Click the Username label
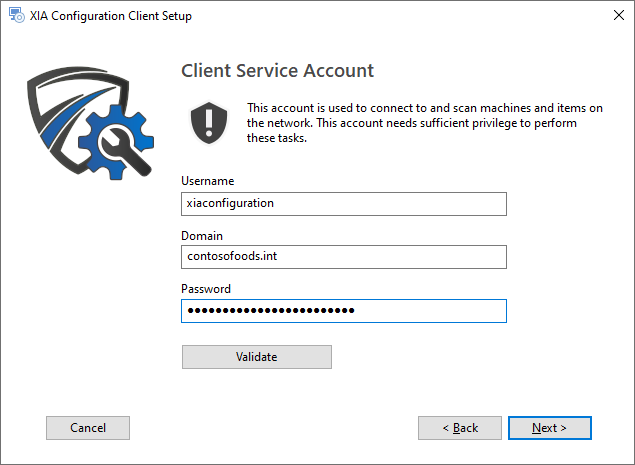This screenshot has width=635, height=465. (207, 181)
